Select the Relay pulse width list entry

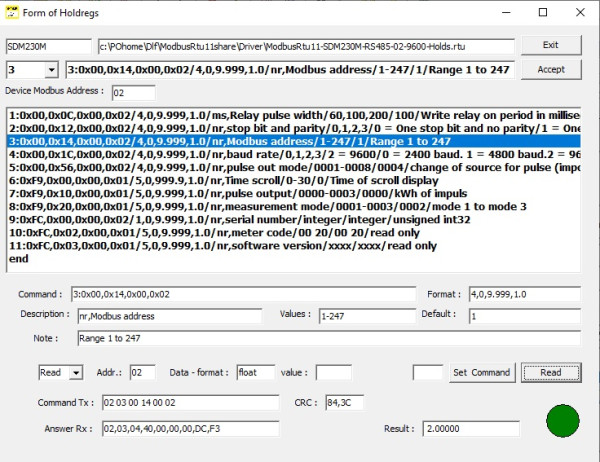pos(293,115)
